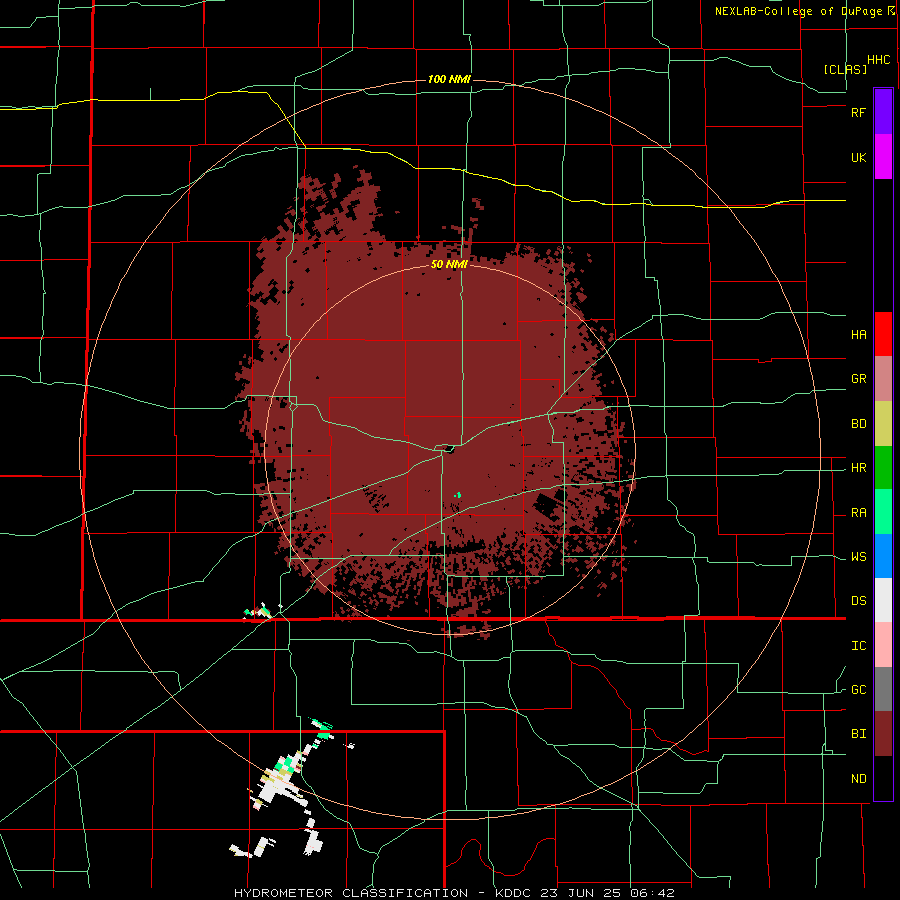900x900 pixels.
Task: Click the 'BI' legend label
Action: pos(858,734)
